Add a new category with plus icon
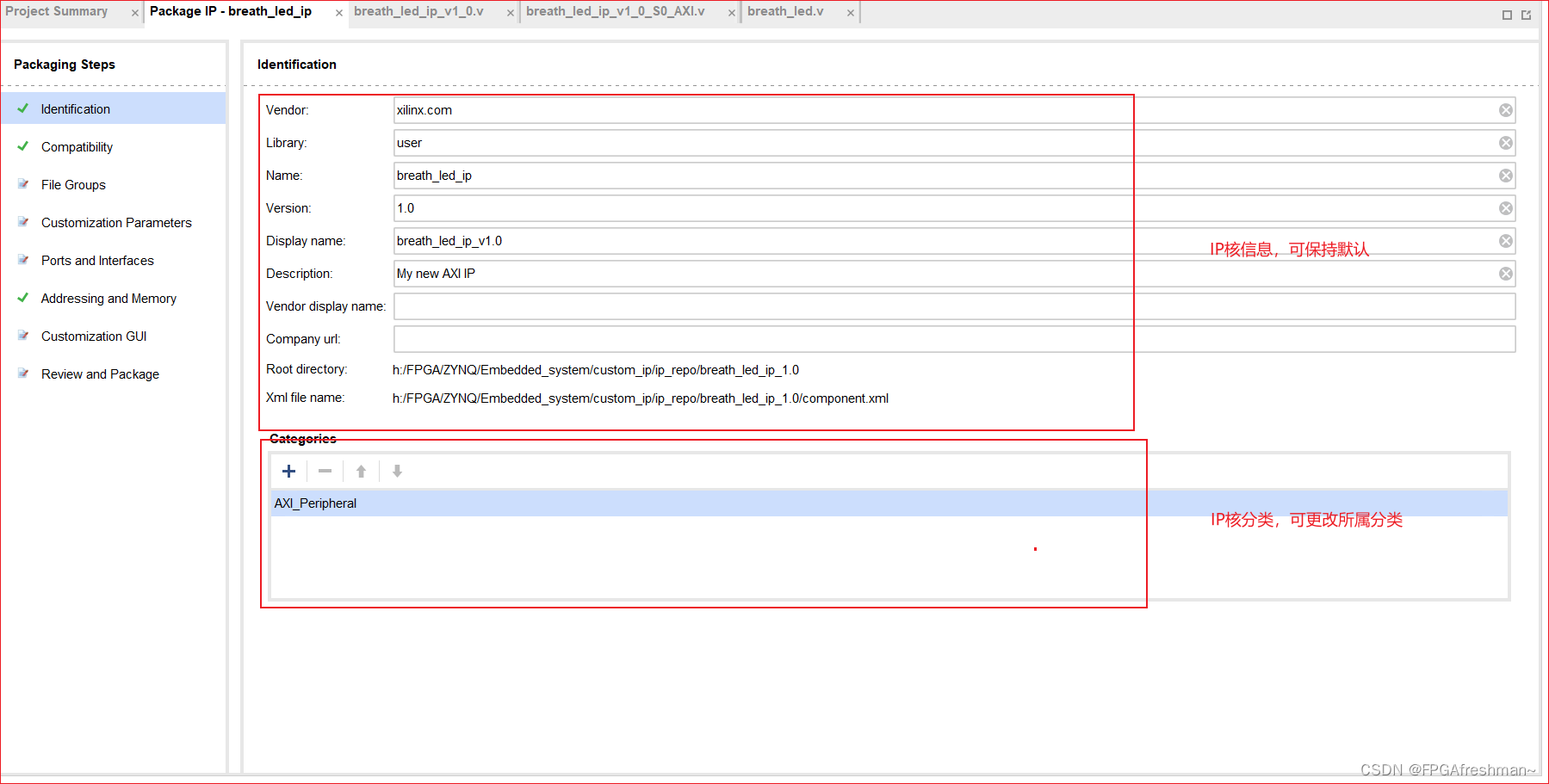The width and height of the screenshot is (1549, 784). click(288, 471)
